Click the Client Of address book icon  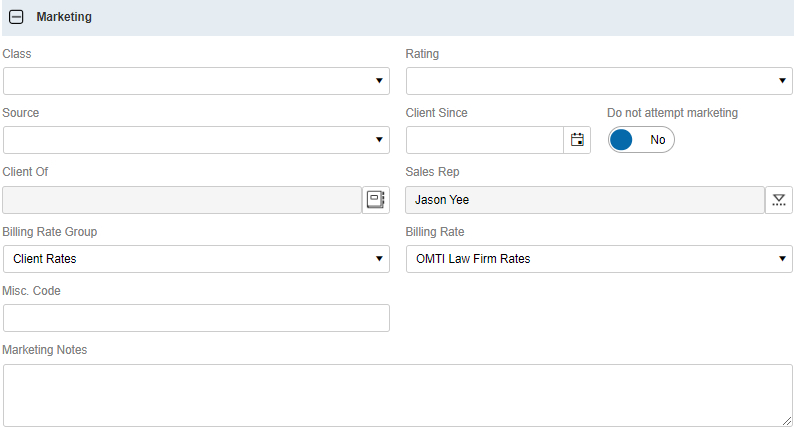point(376,200)
